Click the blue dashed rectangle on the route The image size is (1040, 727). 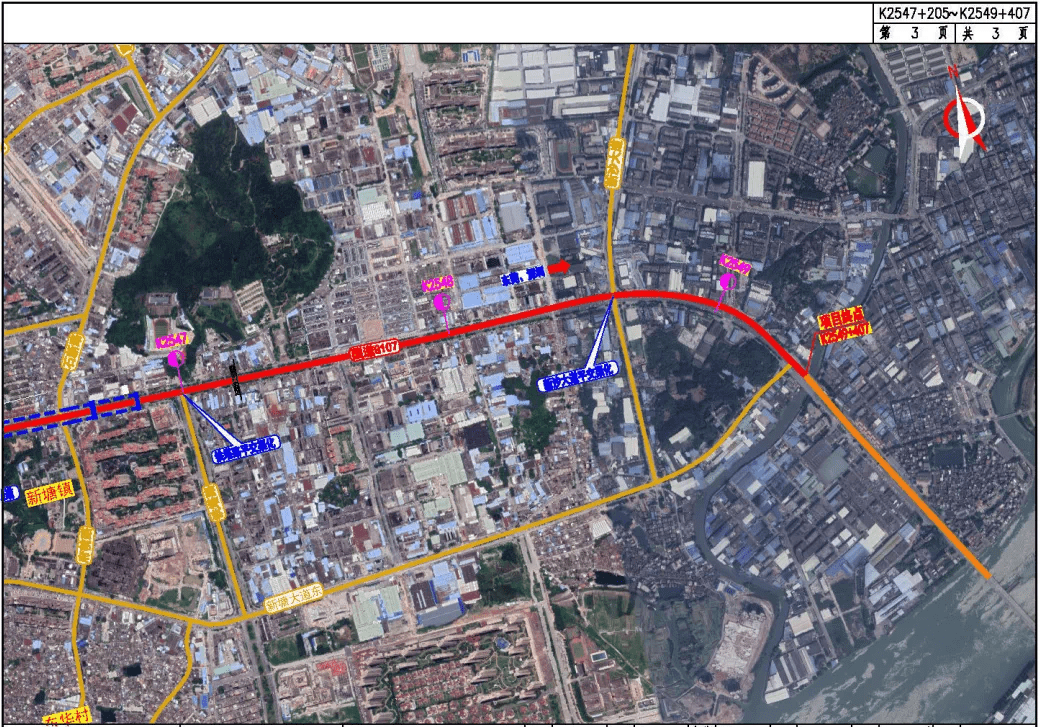coord(70,413)
